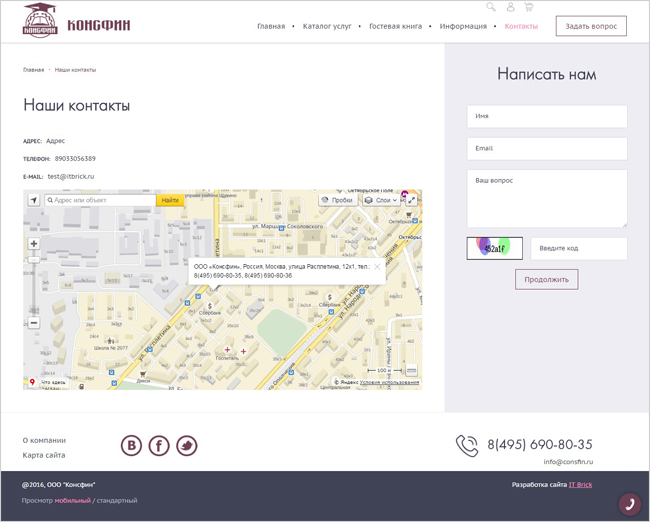Viewport: 650px width, 522px height.
Task: Click the Консфин logo emblem
Action: click(x=40, y=20)
